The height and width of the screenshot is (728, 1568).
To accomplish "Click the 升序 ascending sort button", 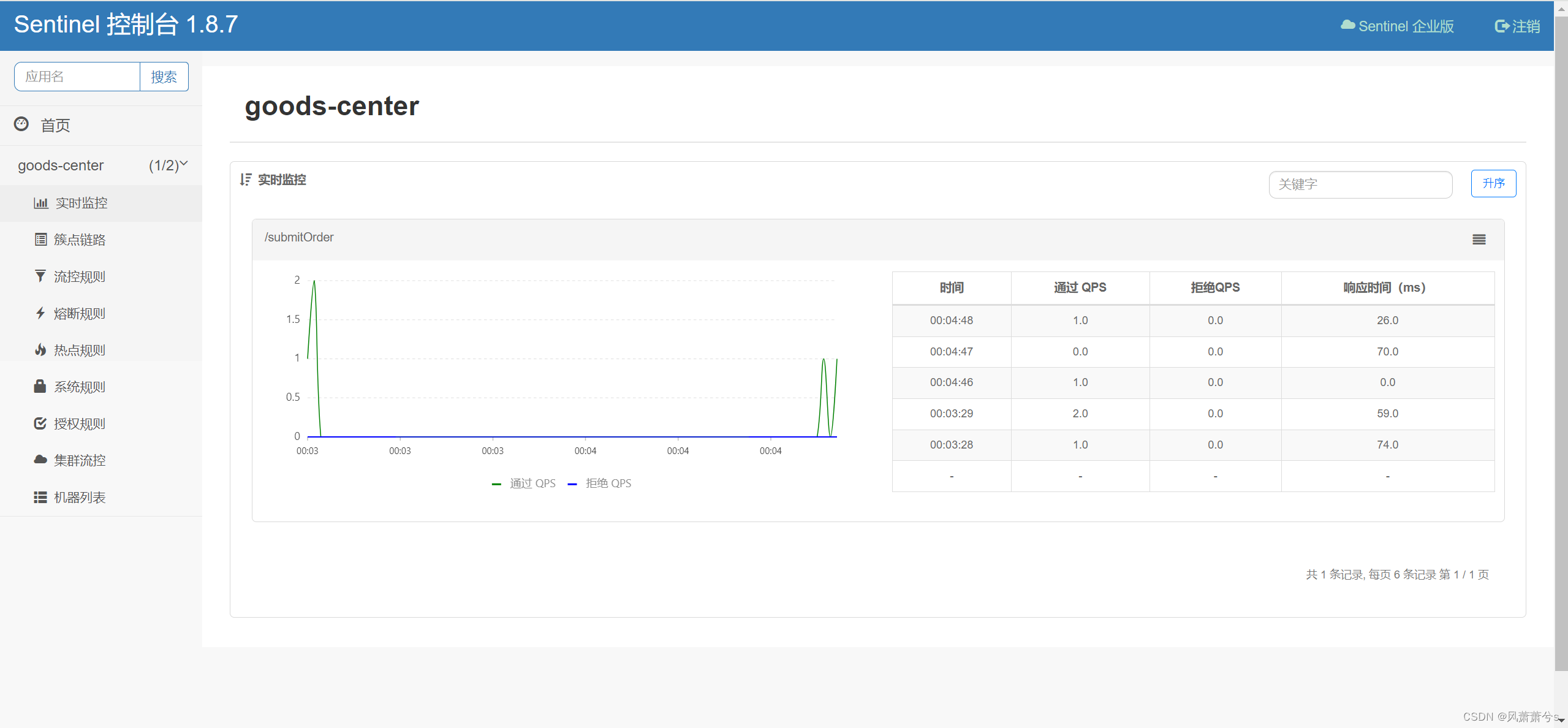I will pyautogui.click(x=1493, y=183).
